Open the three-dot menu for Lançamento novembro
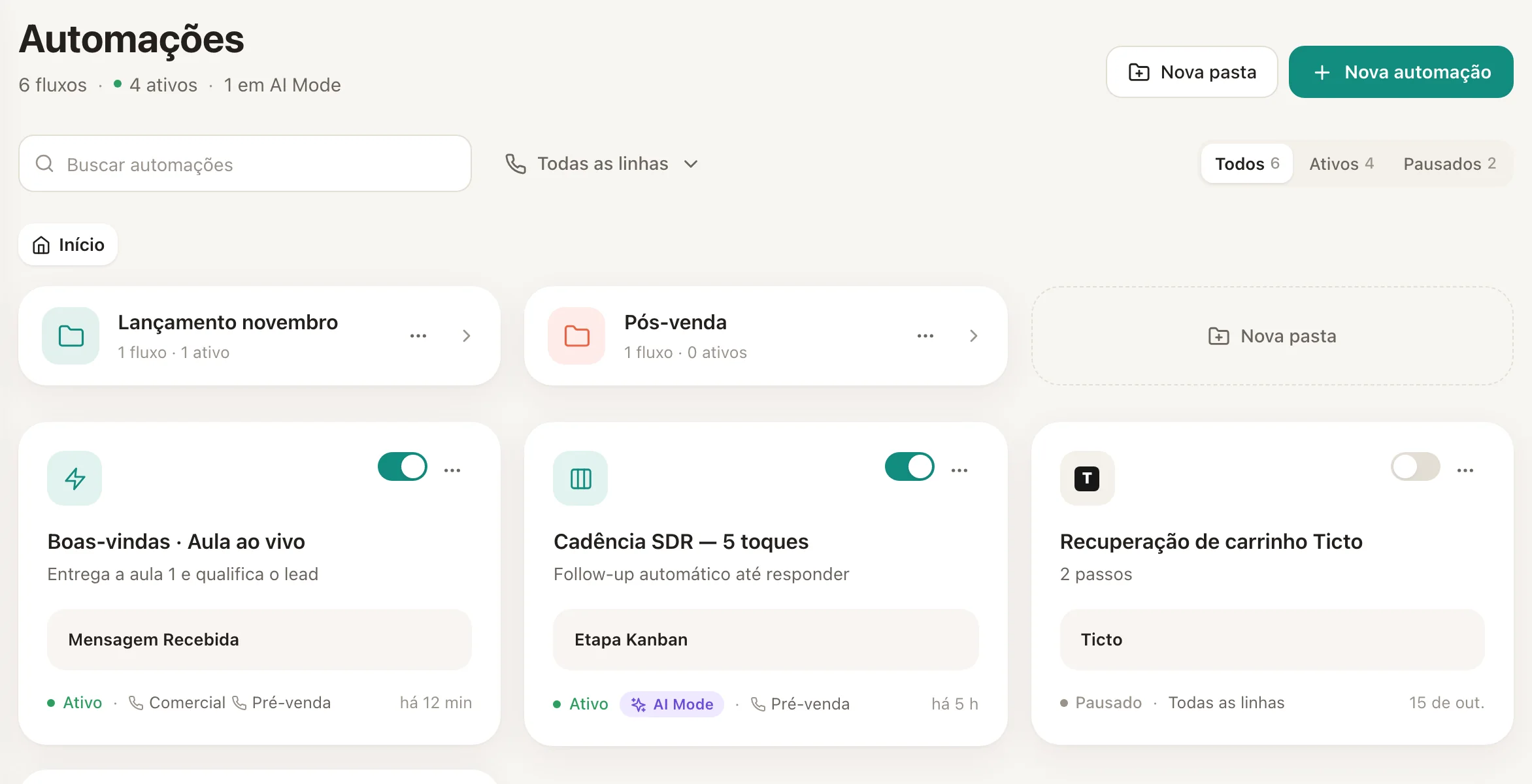1532x784 pixels. tap(418, 336)
